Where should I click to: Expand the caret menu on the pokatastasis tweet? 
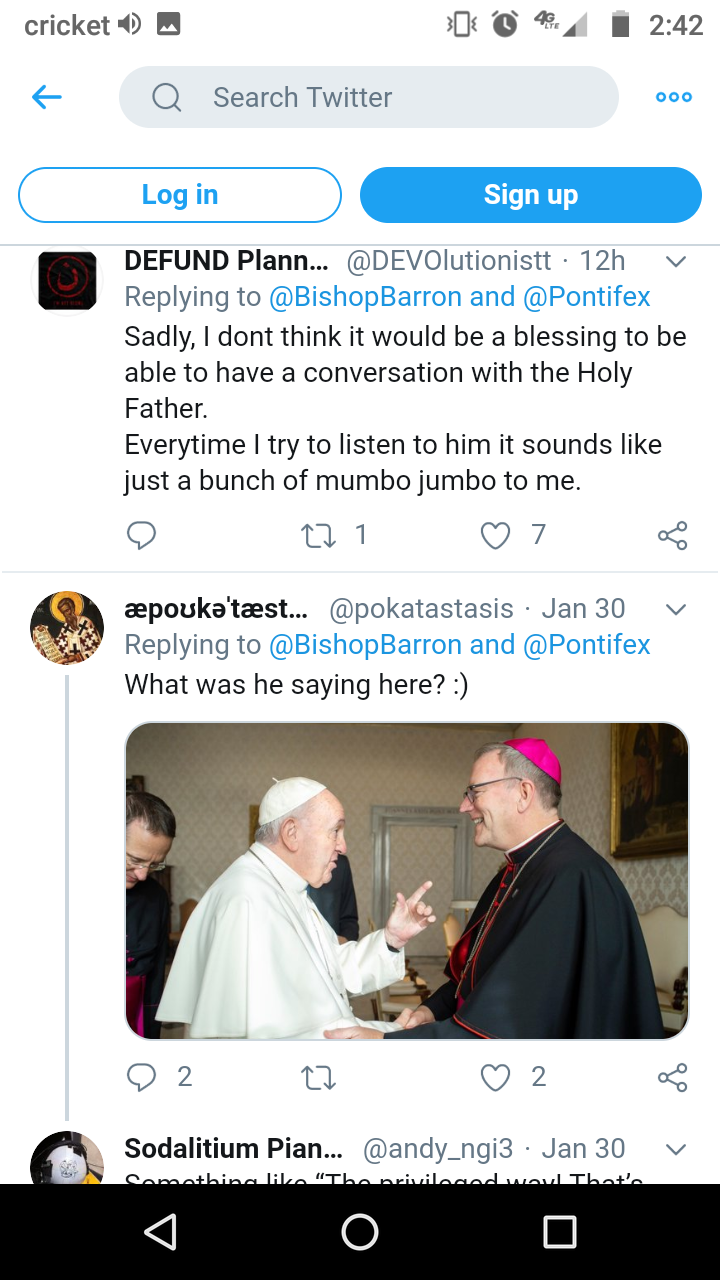coord(676,610)
